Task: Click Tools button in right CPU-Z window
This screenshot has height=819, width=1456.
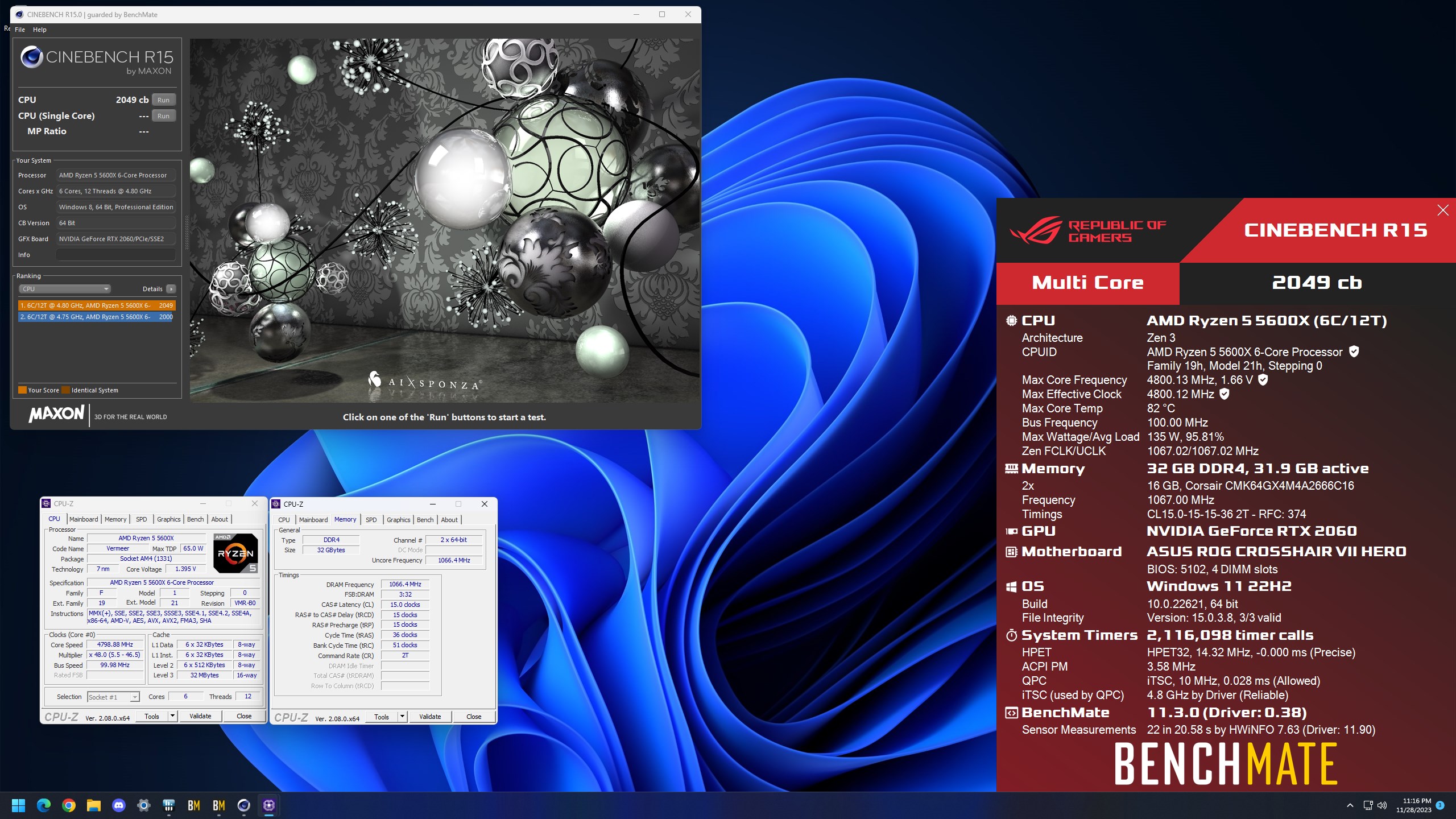Action: [382, 717]
